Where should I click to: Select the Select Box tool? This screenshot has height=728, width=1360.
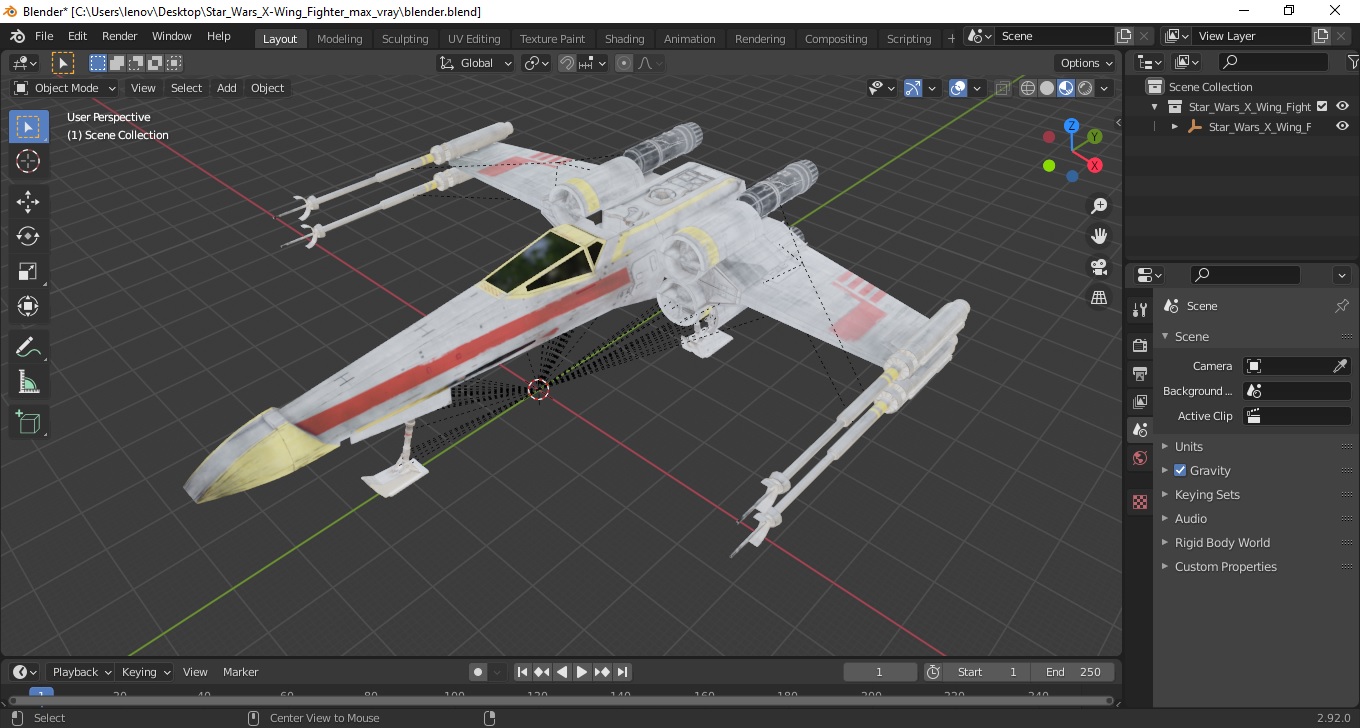tap(28, 127)
